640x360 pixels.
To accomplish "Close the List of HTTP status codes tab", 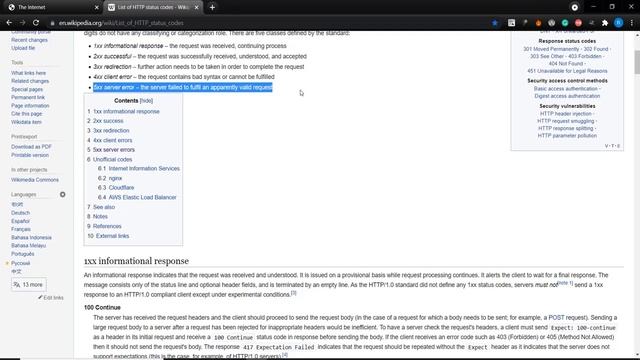I will 196,7.
